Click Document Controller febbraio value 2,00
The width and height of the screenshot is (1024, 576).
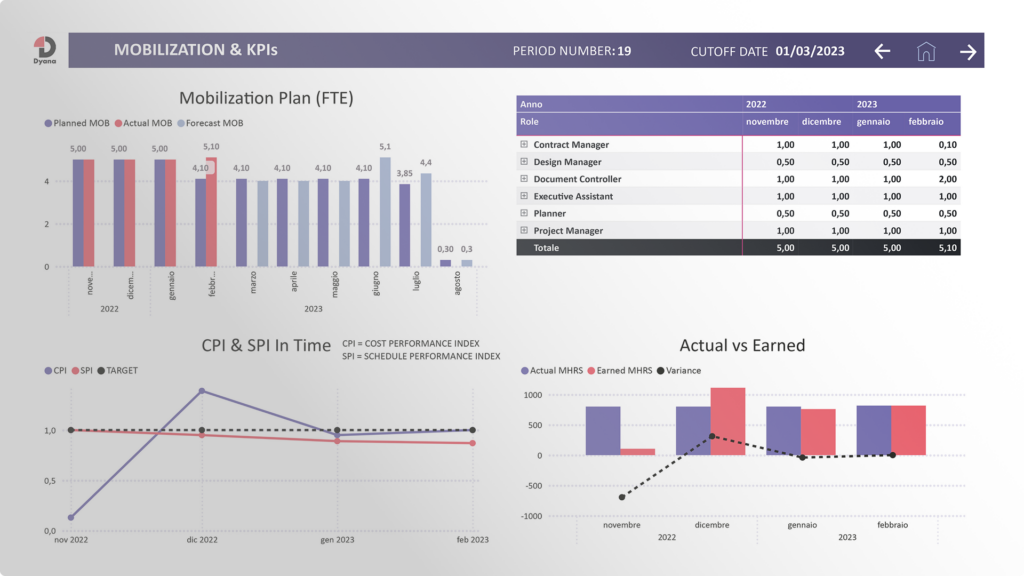pos(947,179)
